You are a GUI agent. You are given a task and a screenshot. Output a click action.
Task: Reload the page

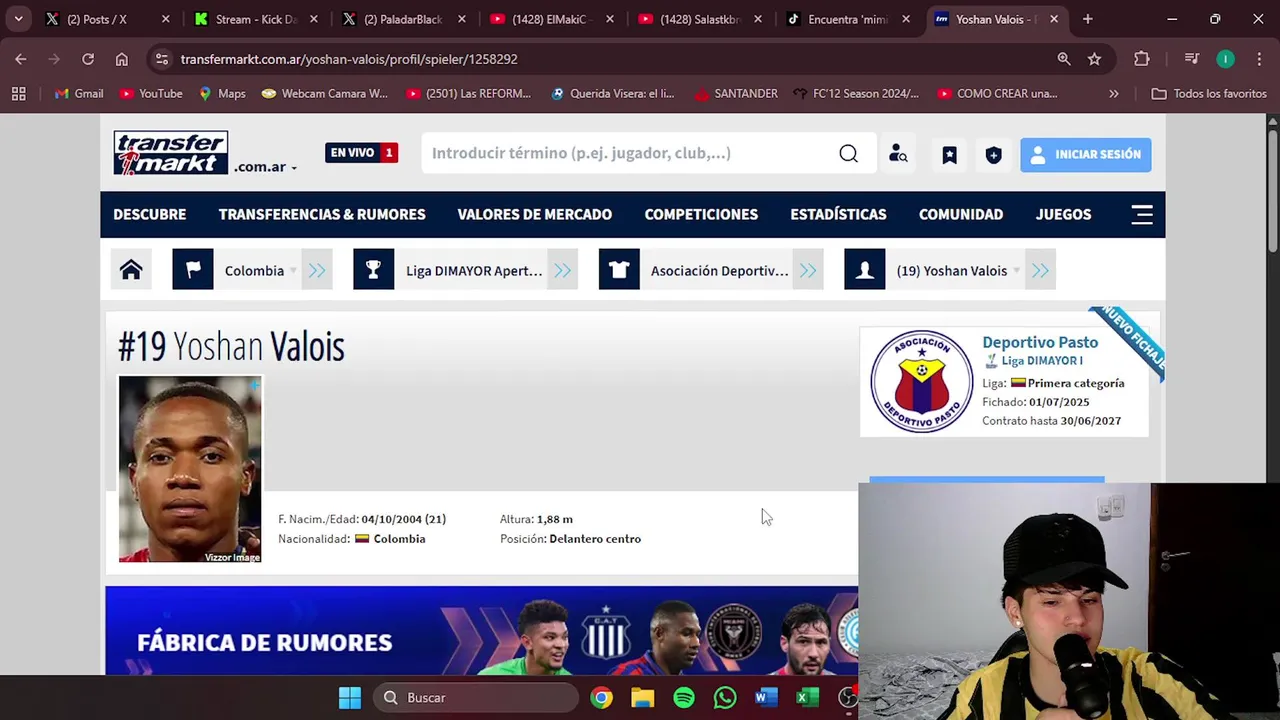88,59
